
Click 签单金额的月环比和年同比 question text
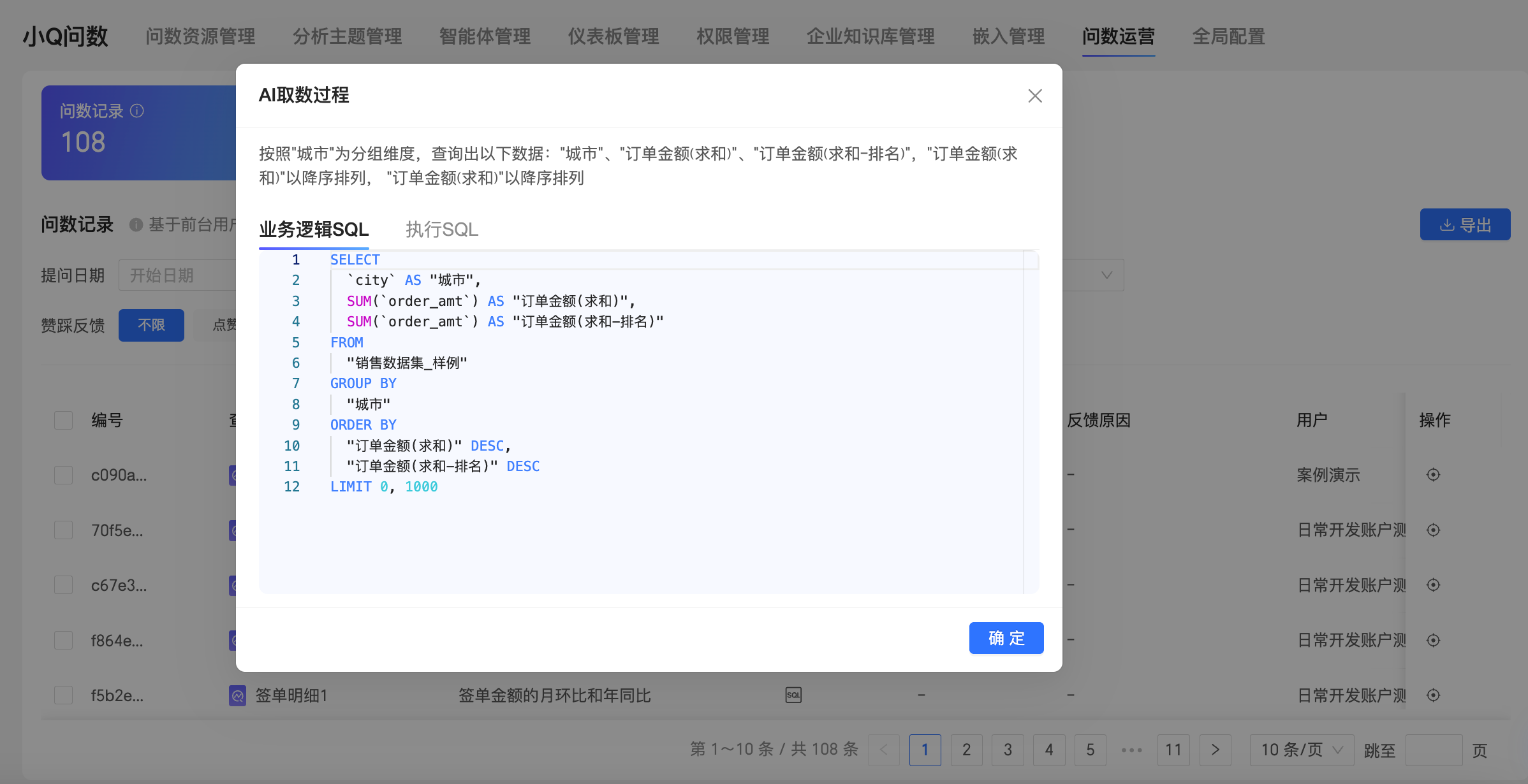(555, 695)
